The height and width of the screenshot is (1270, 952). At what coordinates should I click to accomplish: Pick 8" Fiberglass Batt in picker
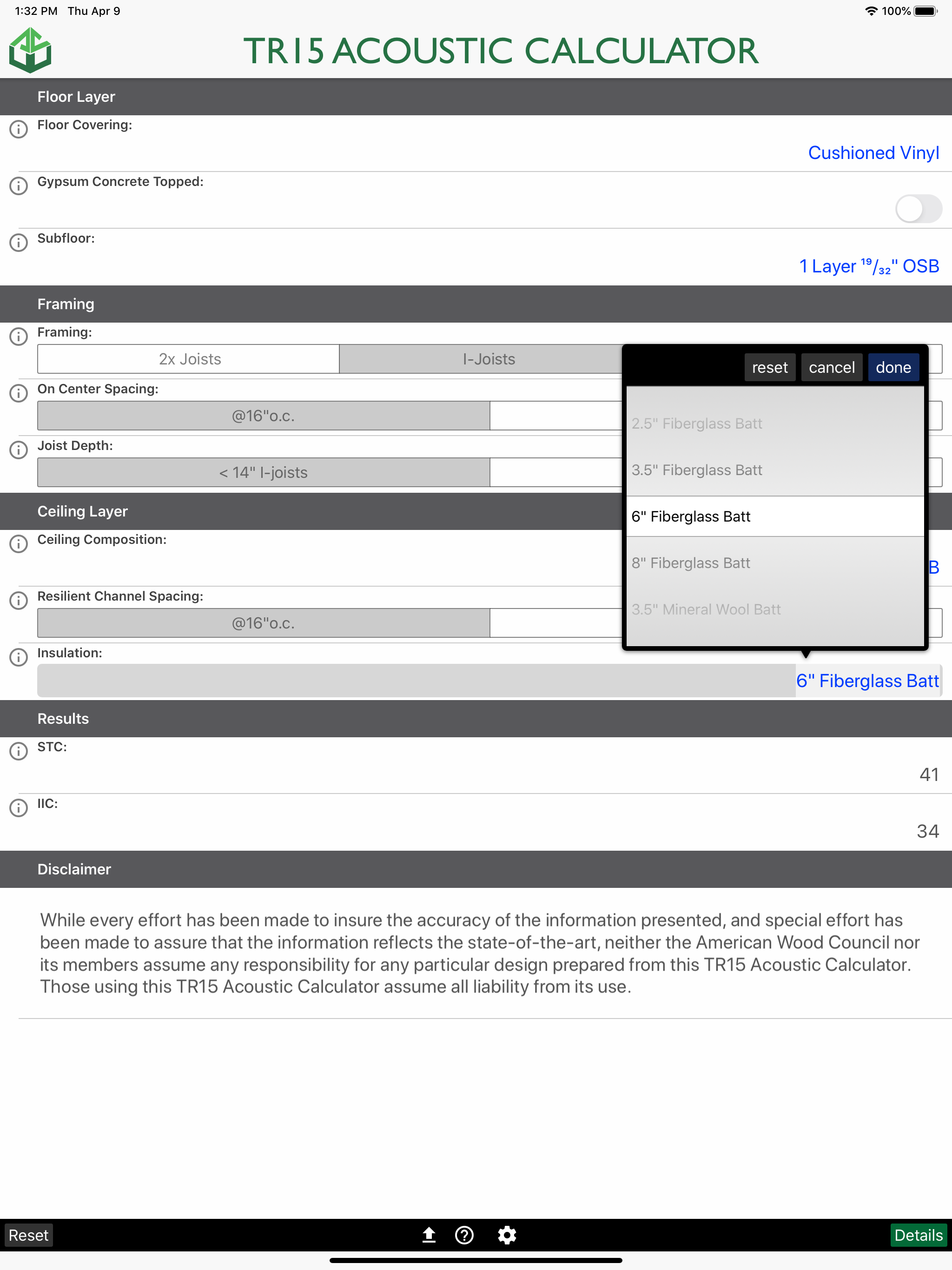click(x=774, y=563)
